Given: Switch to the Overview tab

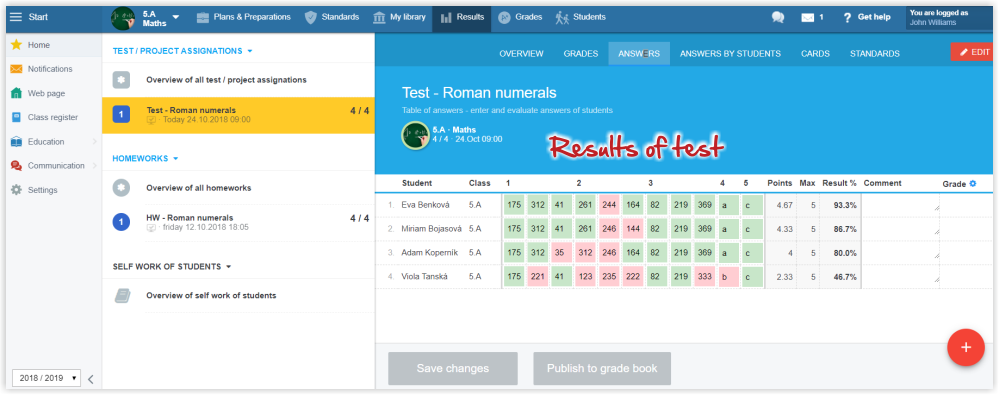Looking at the screenshot, I should coord(521,54).
